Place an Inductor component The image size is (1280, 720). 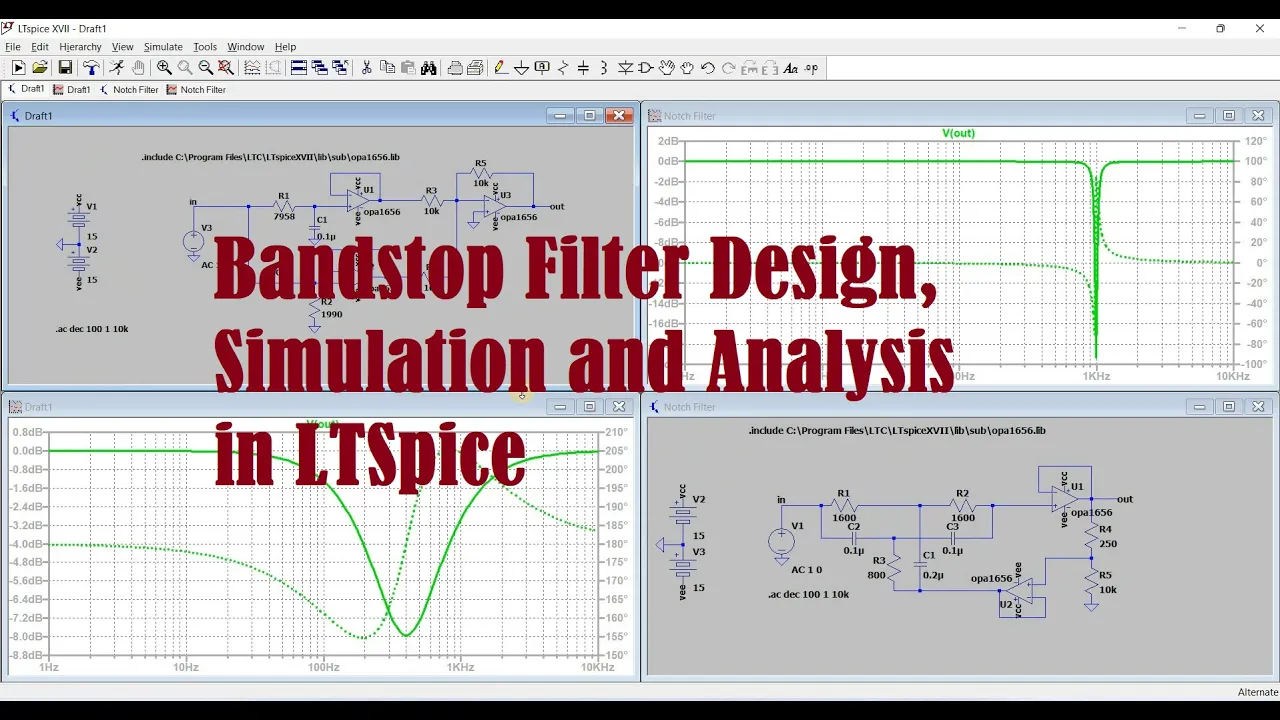pos(604,68)
